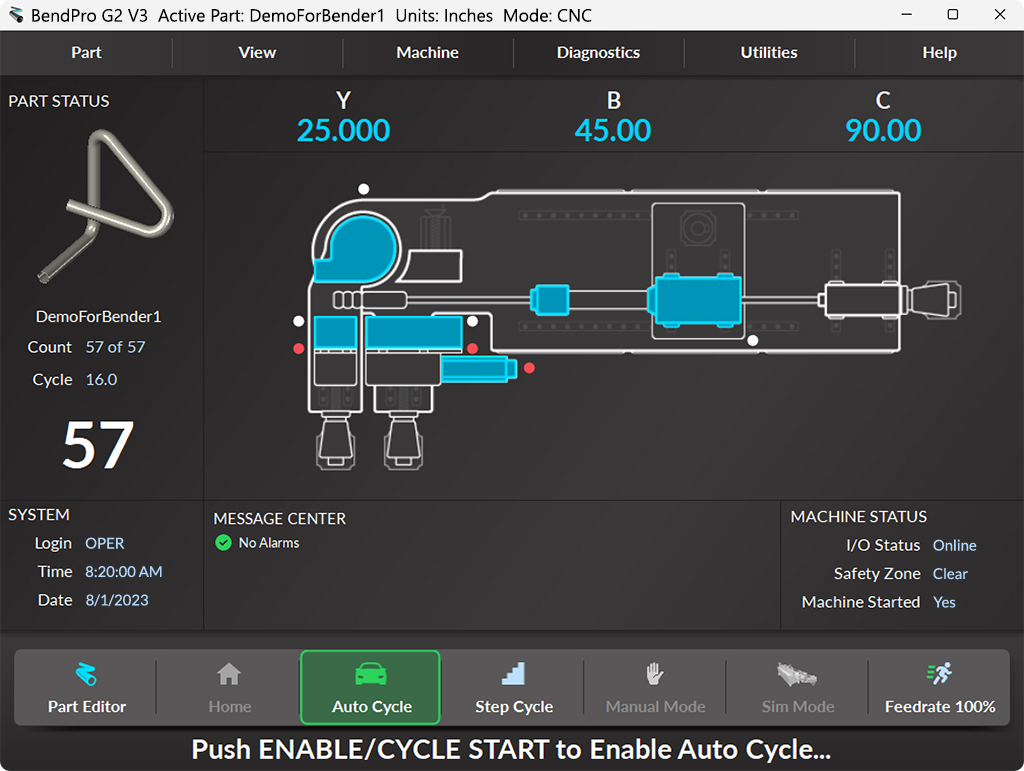Open the View menu
Viewport: 1024px width, 771px height.
click(x=257, y=53)
